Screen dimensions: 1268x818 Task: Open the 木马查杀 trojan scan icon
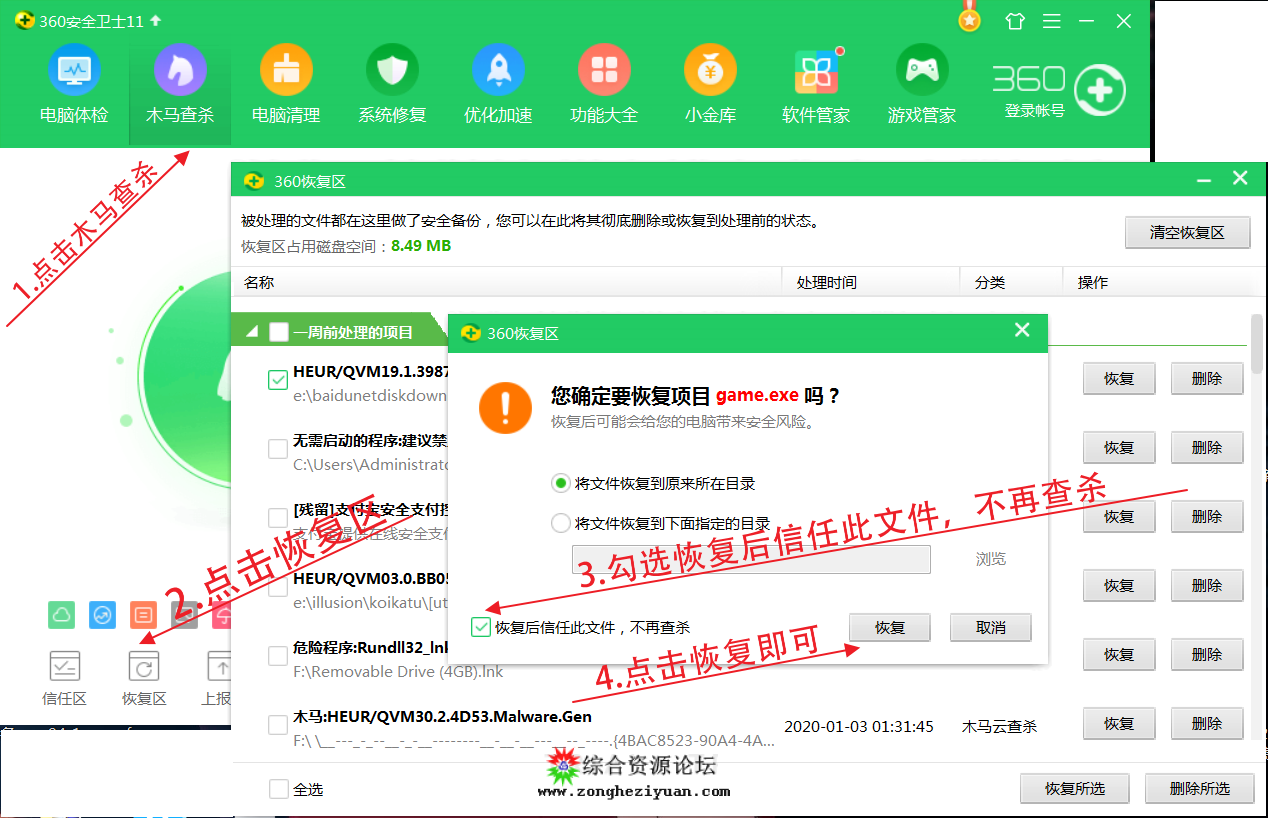pos(180,70)
